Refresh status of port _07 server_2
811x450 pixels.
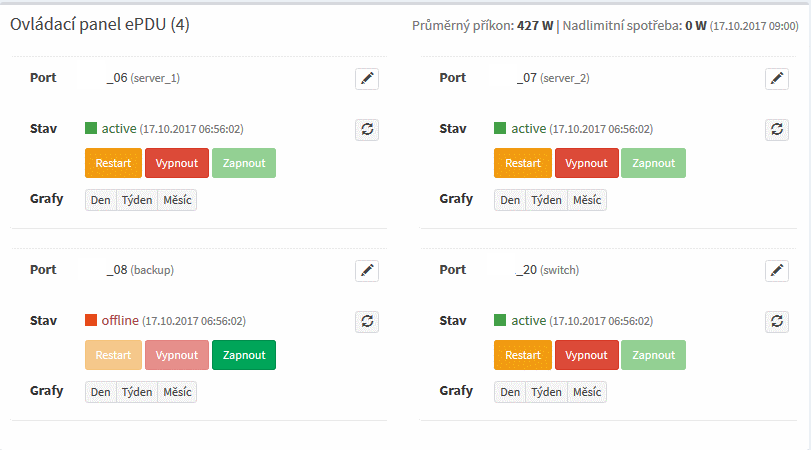[776, 129]
